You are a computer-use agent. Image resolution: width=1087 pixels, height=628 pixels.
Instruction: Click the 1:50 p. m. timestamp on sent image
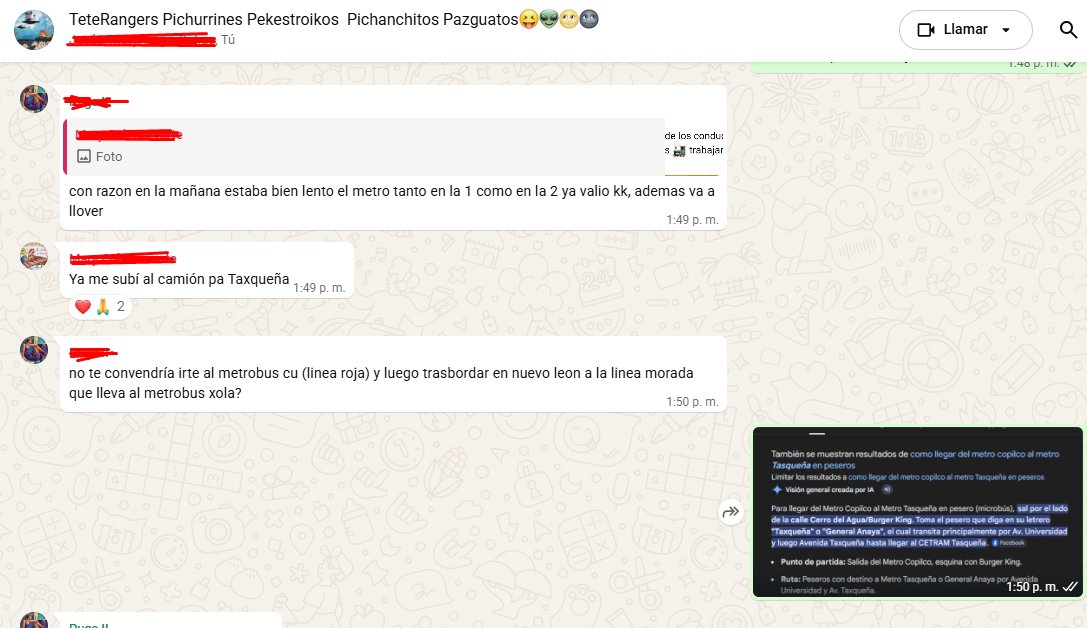tap(1032, 586)
